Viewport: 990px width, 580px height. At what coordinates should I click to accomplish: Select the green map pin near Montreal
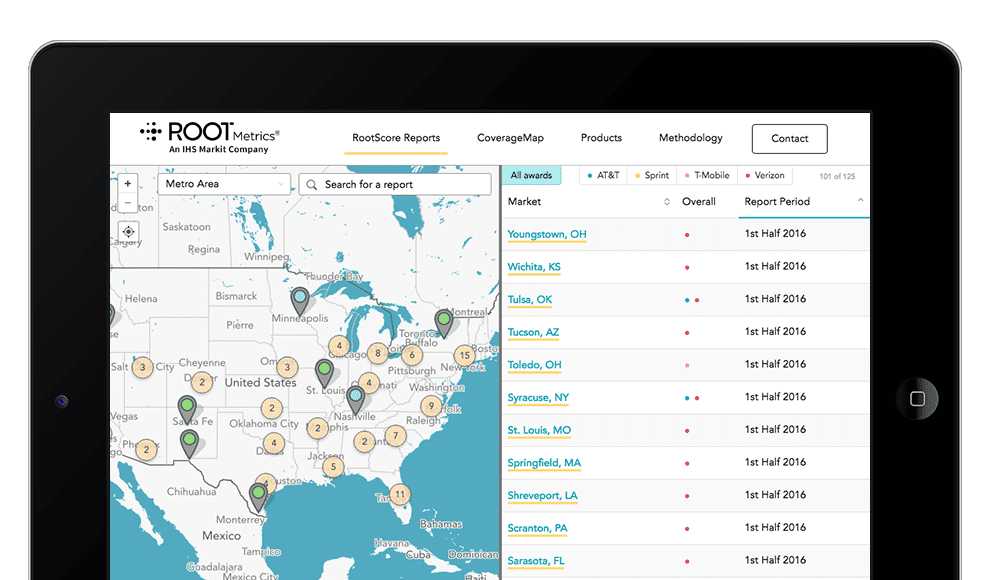[443, 320]
